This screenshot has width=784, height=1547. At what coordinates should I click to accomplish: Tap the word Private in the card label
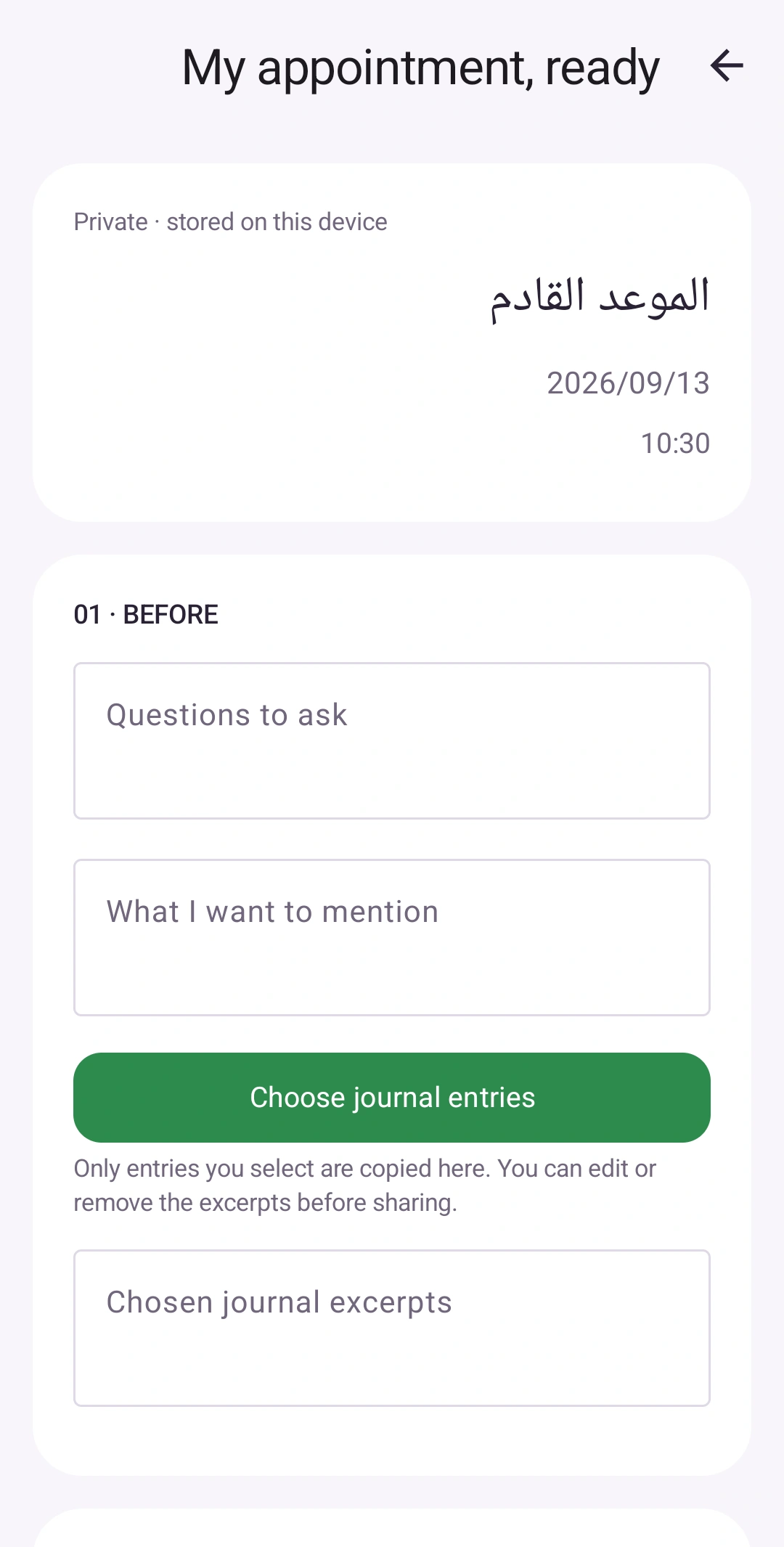[x=110, y=222]
